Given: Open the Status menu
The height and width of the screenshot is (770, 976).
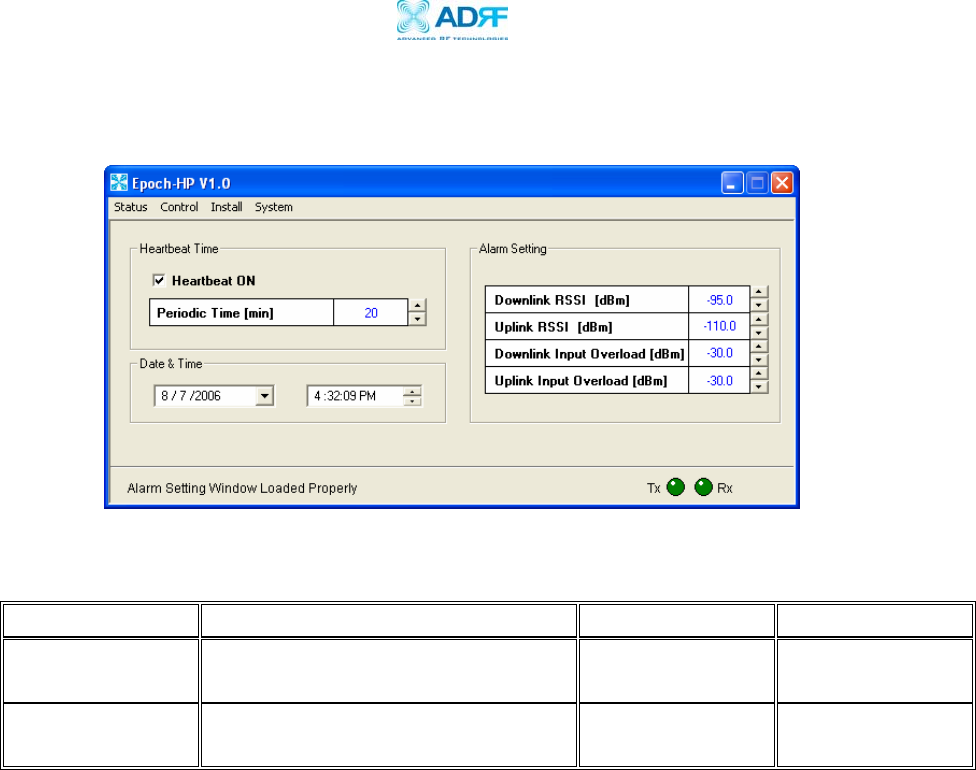Looking at the screenshot, I should click(131, 207).
